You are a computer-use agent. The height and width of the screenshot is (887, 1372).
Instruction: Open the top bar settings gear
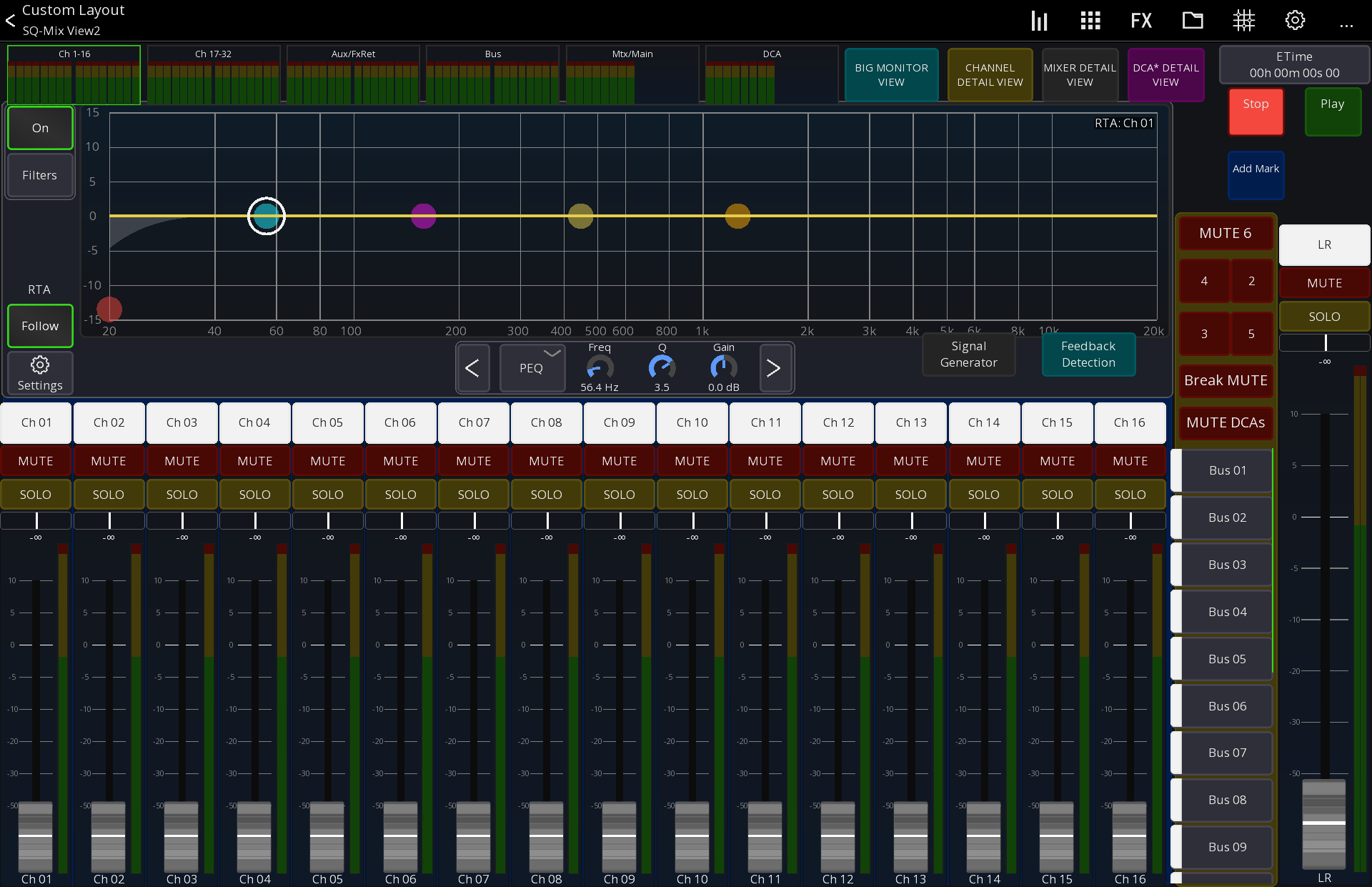1295,21
